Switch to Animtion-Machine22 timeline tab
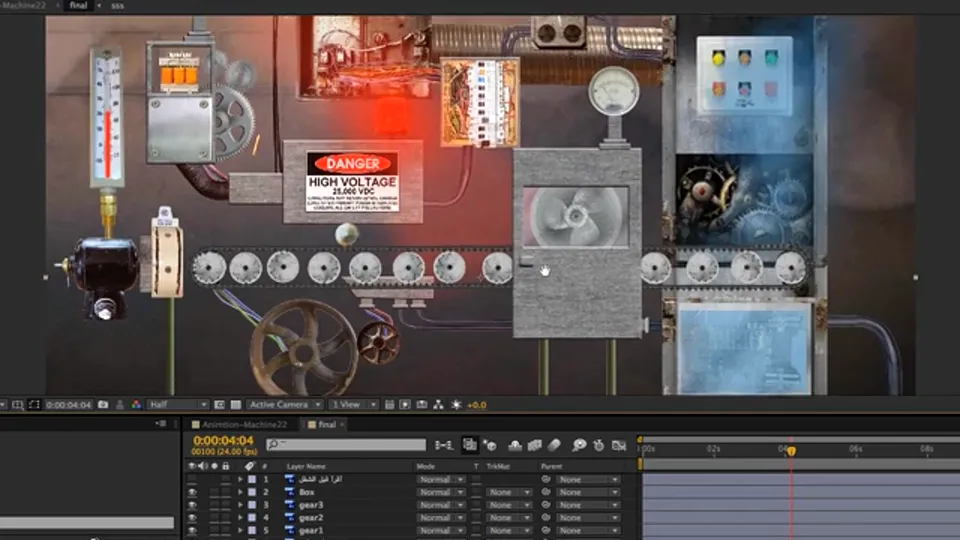The width and height of the screenshot is (960, 540). (x=239, y=424)
